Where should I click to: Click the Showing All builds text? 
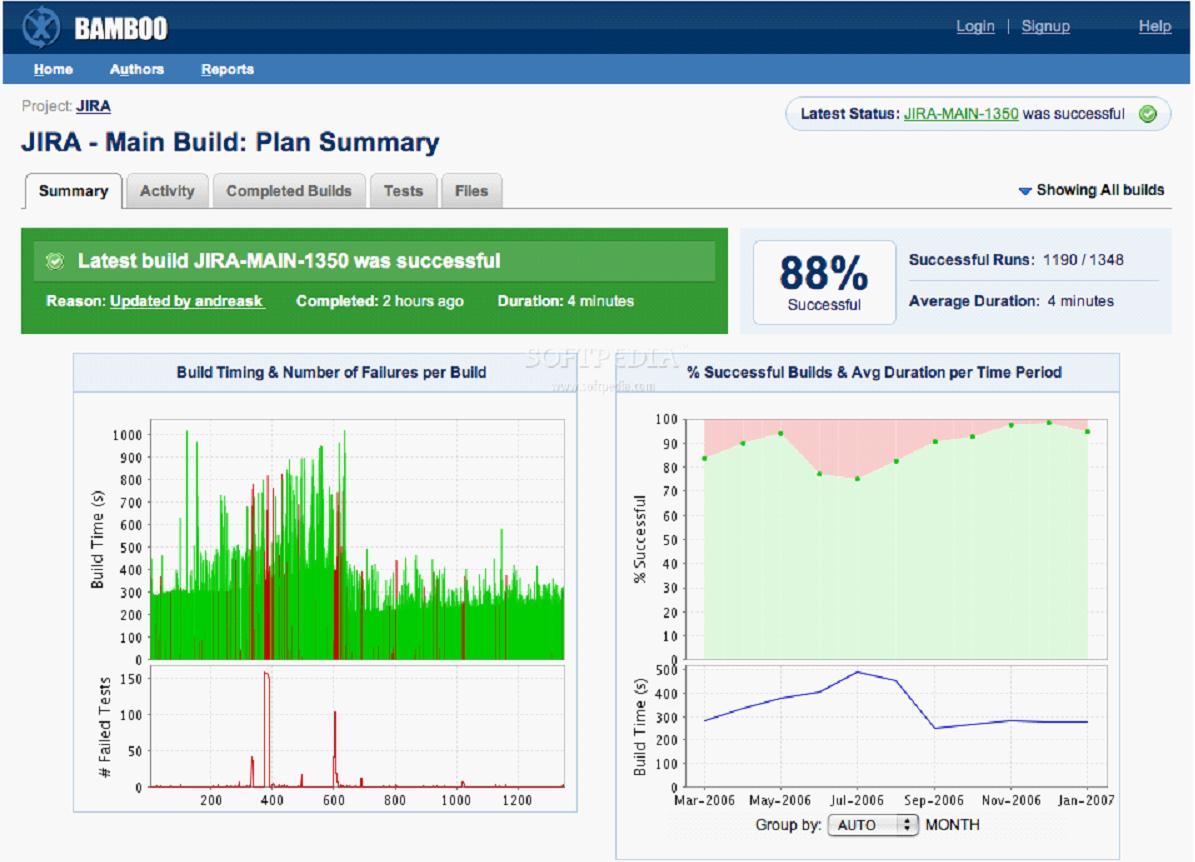coord(1100,191)
